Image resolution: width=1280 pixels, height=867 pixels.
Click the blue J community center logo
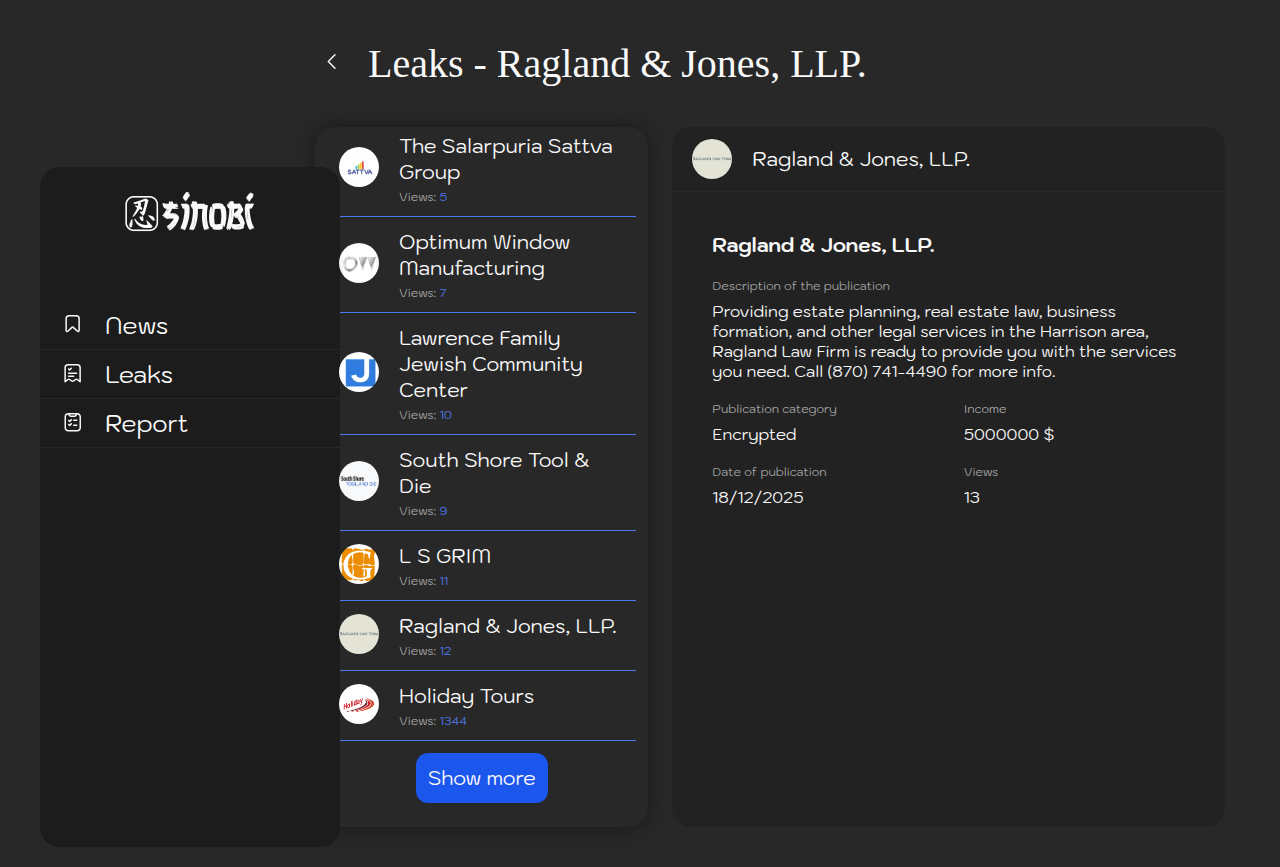coord(359,372)
